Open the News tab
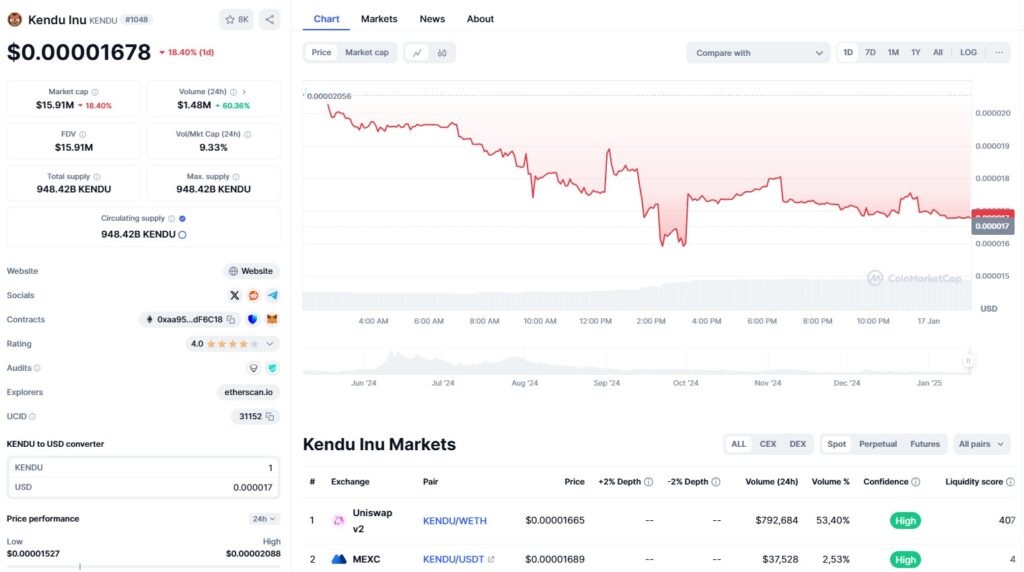 click(x=432, y=19)
